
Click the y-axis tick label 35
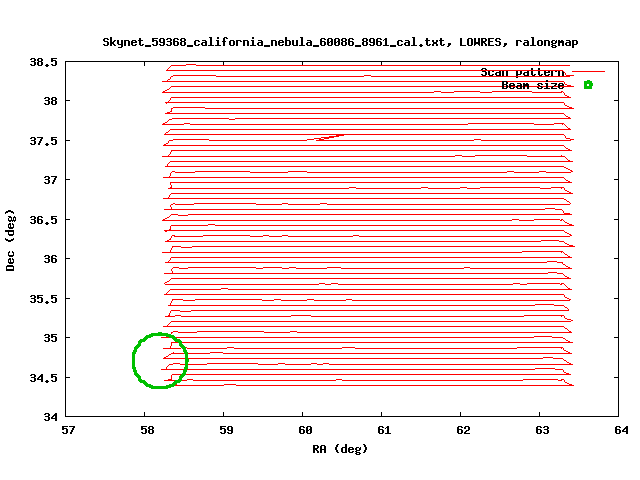[50, 338]
